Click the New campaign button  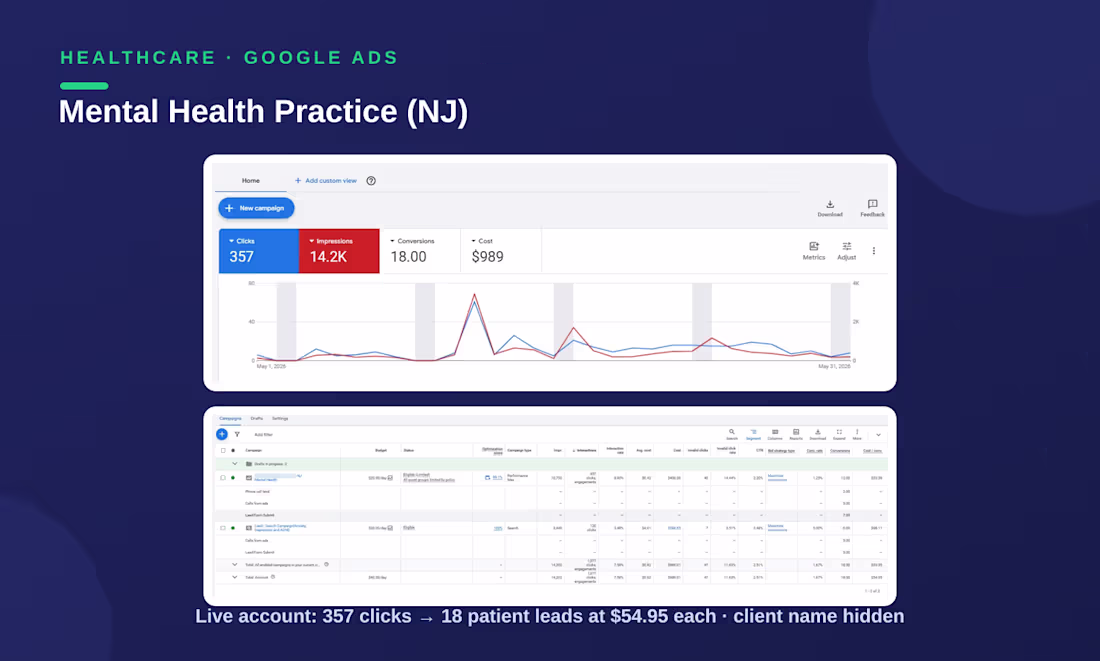pyautogui.click(x=256, y=208)
